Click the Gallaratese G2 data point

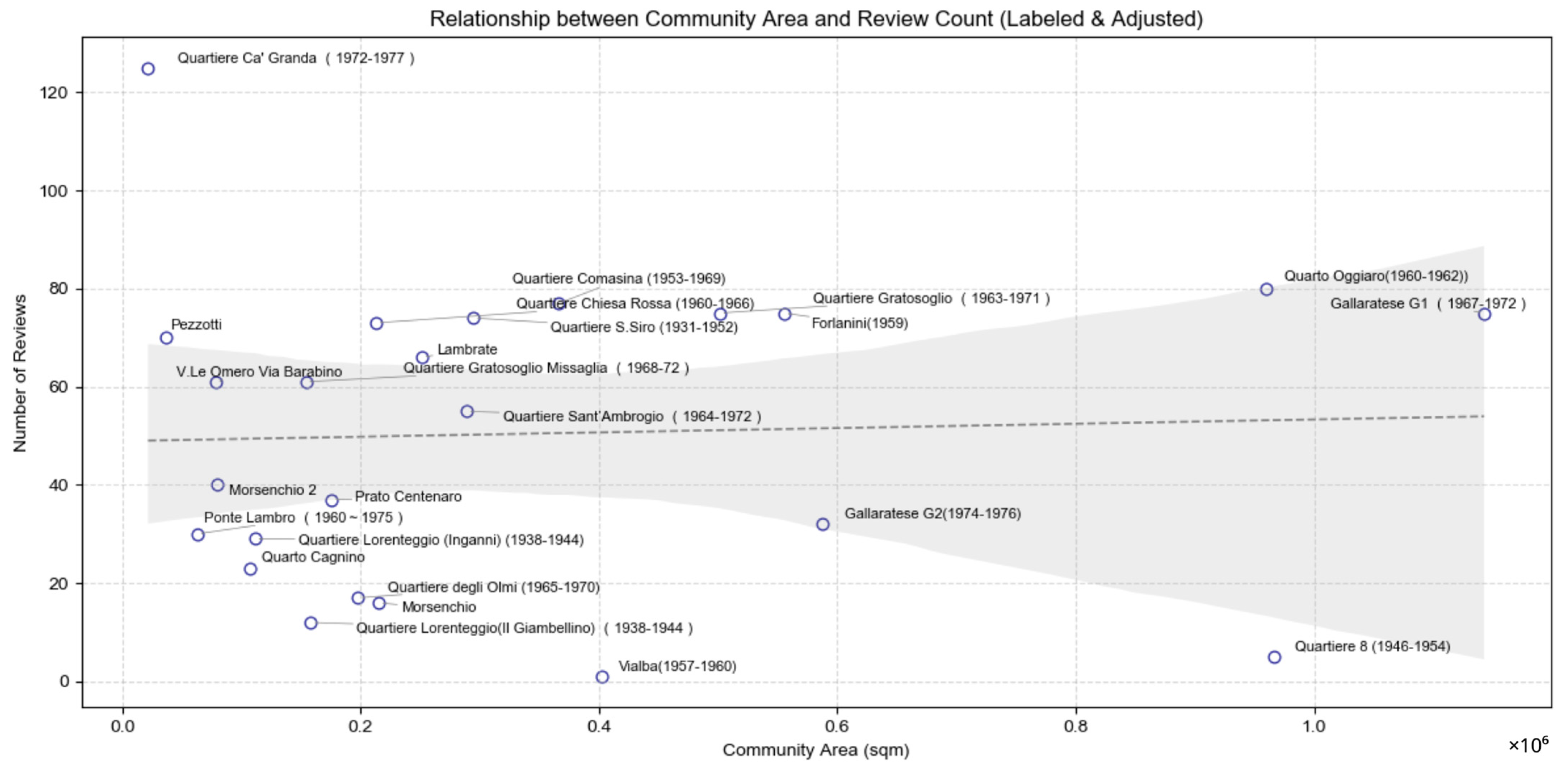coord(823,524)
